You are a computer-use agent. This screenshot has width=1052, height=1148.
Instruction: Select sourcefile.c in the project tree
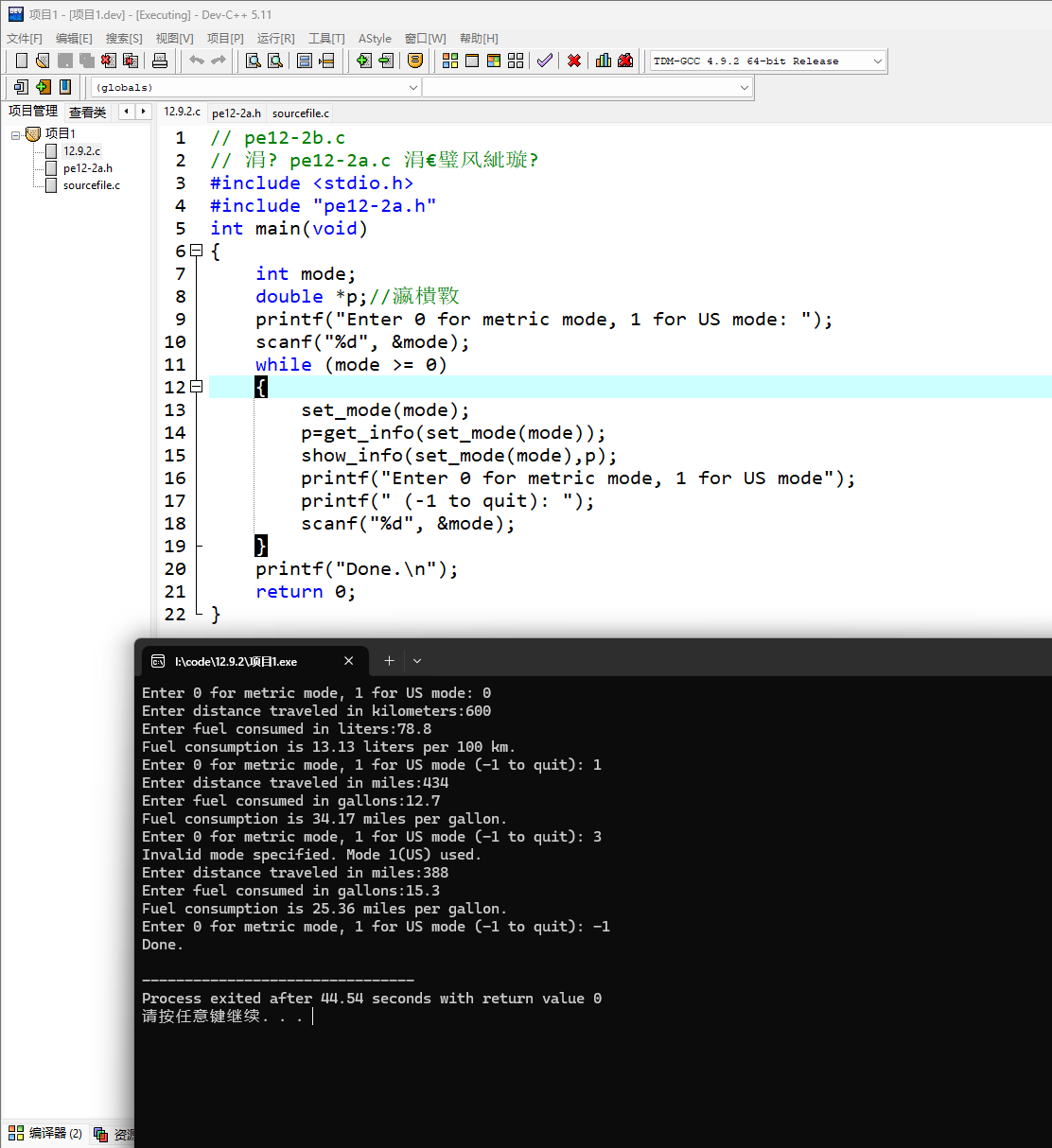pyautogui.click(x=91, y=185)
